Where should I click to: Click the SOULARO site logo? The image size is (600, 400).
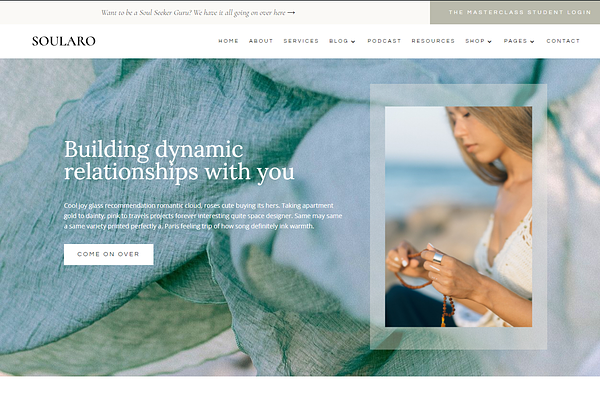point(64,41)
